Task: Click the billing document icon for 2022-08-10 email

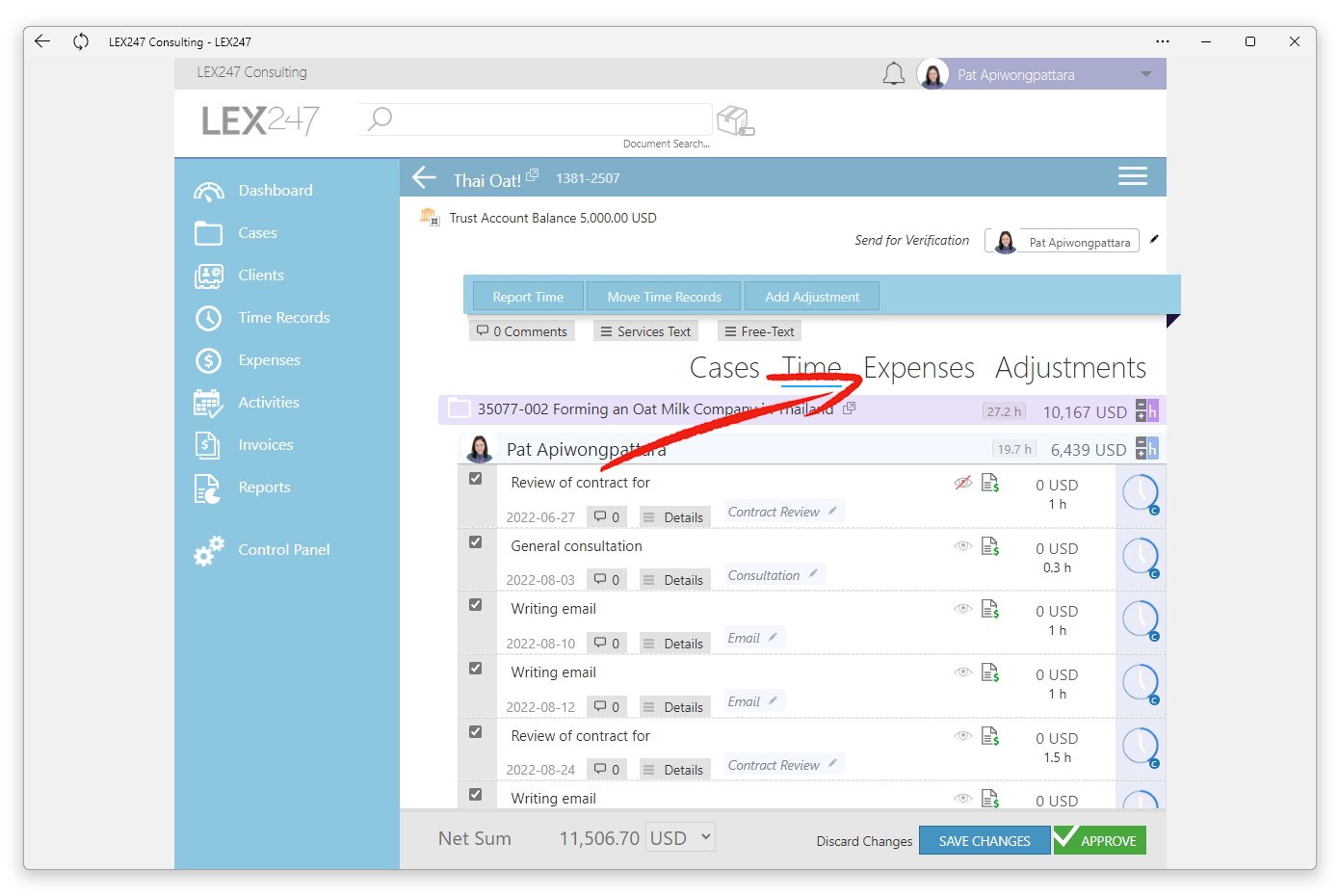Action: [x=989, y=609]
